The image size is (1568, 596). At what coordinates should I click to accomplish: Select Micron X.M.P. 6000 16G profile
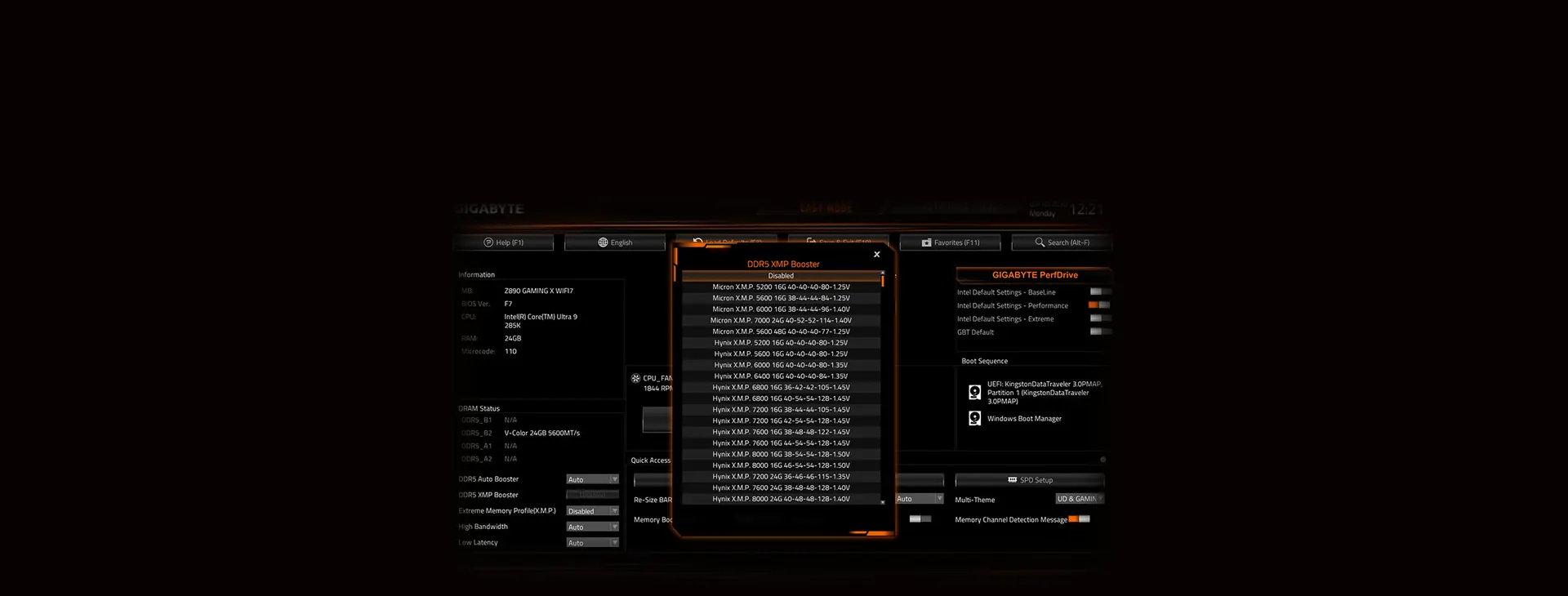pos(781,309)
